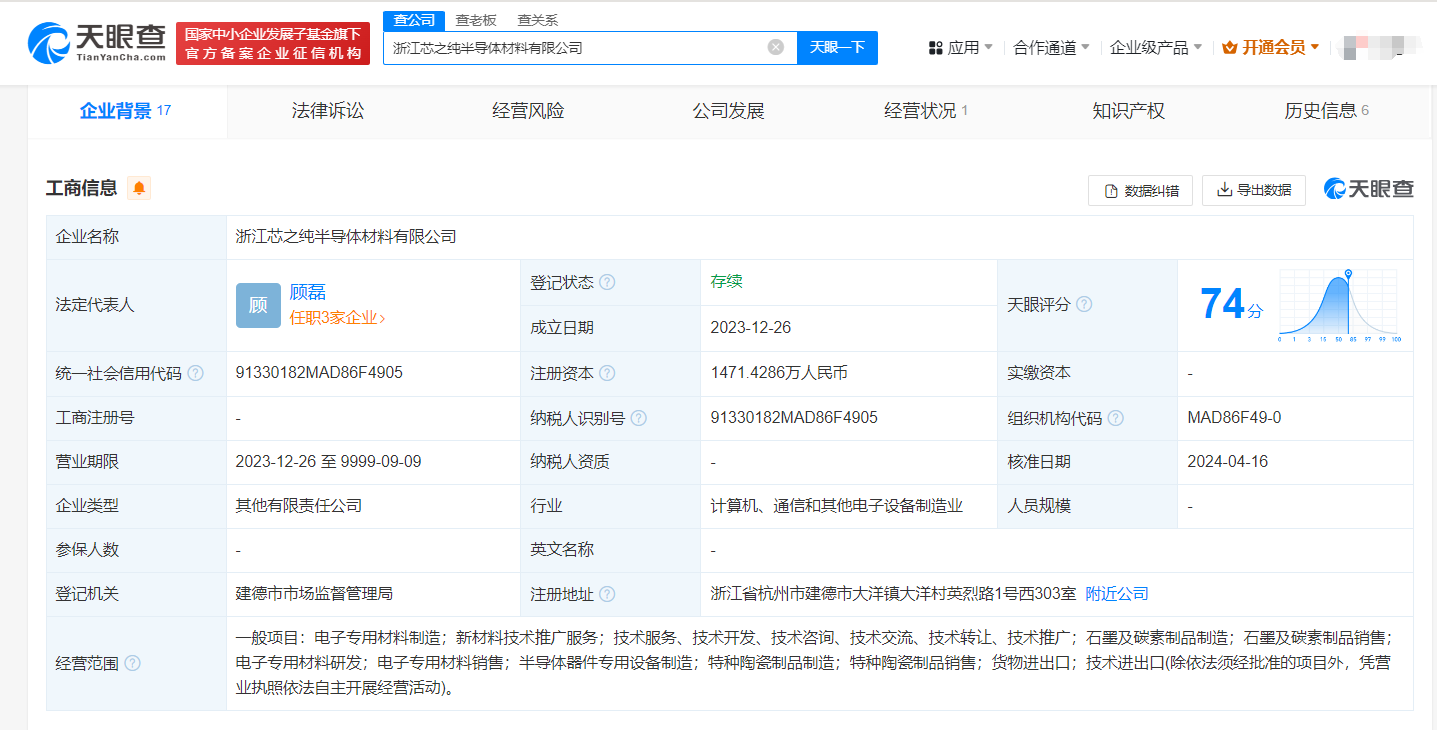Image resolution: width=1437 pixels, height=730 pixels.
Task: Click help icon next to 经营范围
Action: pos(132,663)
